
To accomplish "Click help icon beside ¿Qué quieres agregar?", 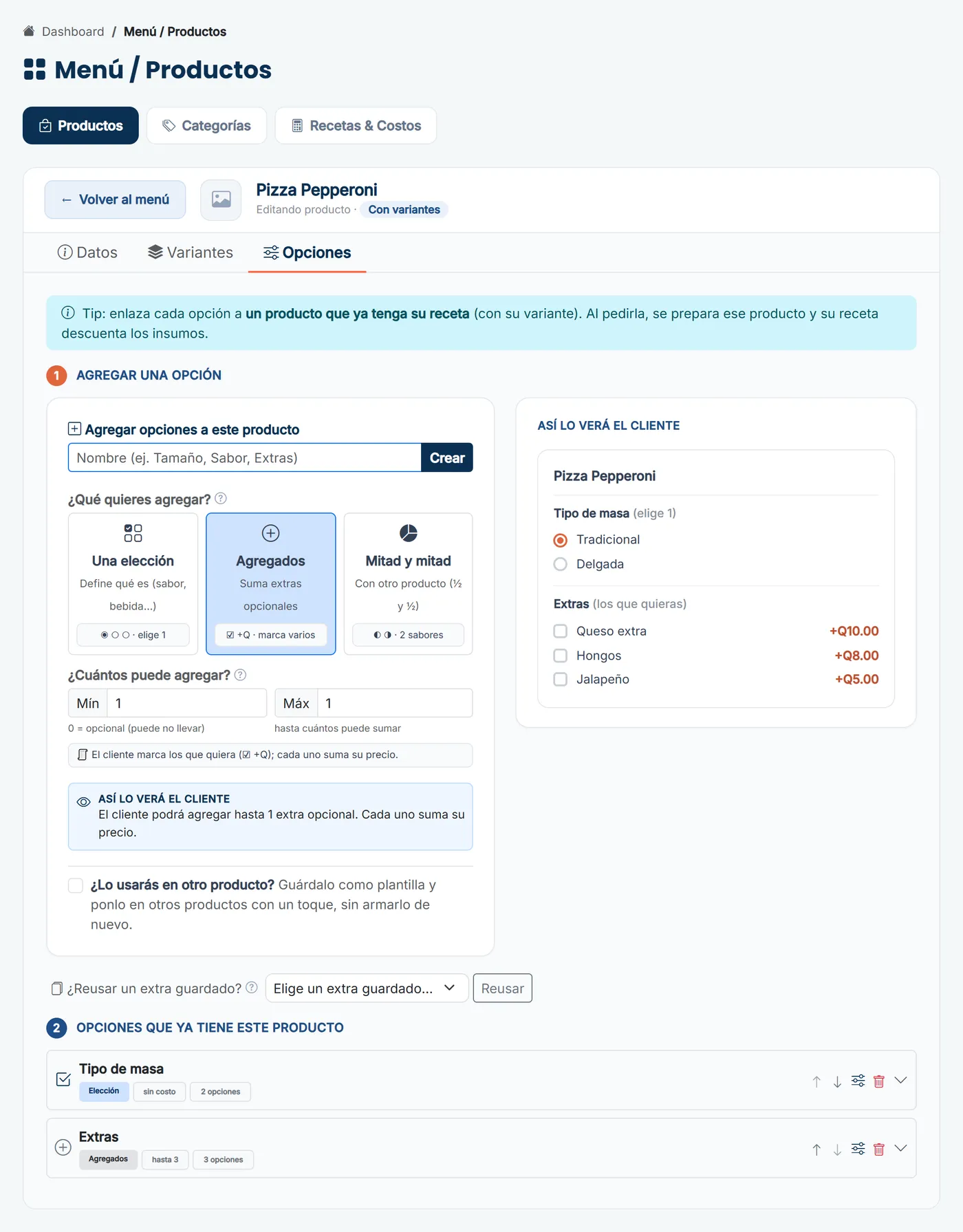I will [221, 499].
